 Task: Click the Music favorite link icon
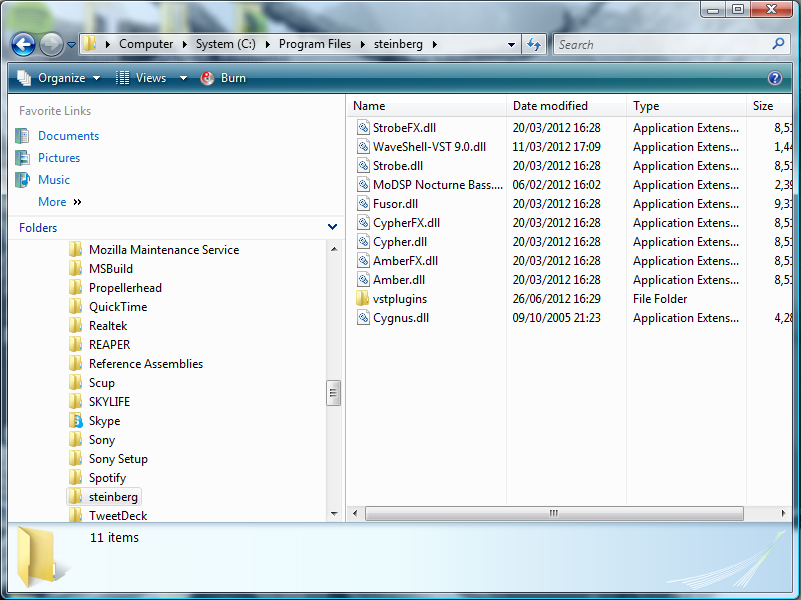(x=22, y=180)
